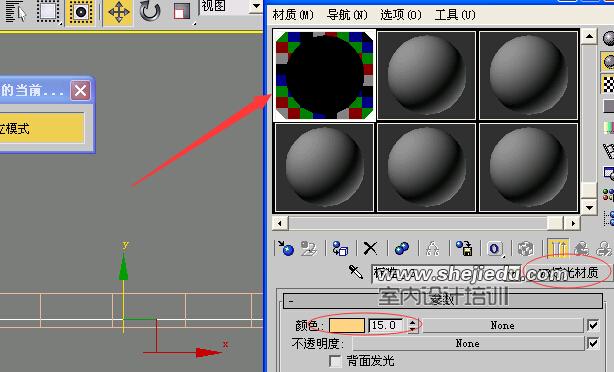Open the 材质(M) menu
This screenshot has height=372, width=614.
click(293, 15)
